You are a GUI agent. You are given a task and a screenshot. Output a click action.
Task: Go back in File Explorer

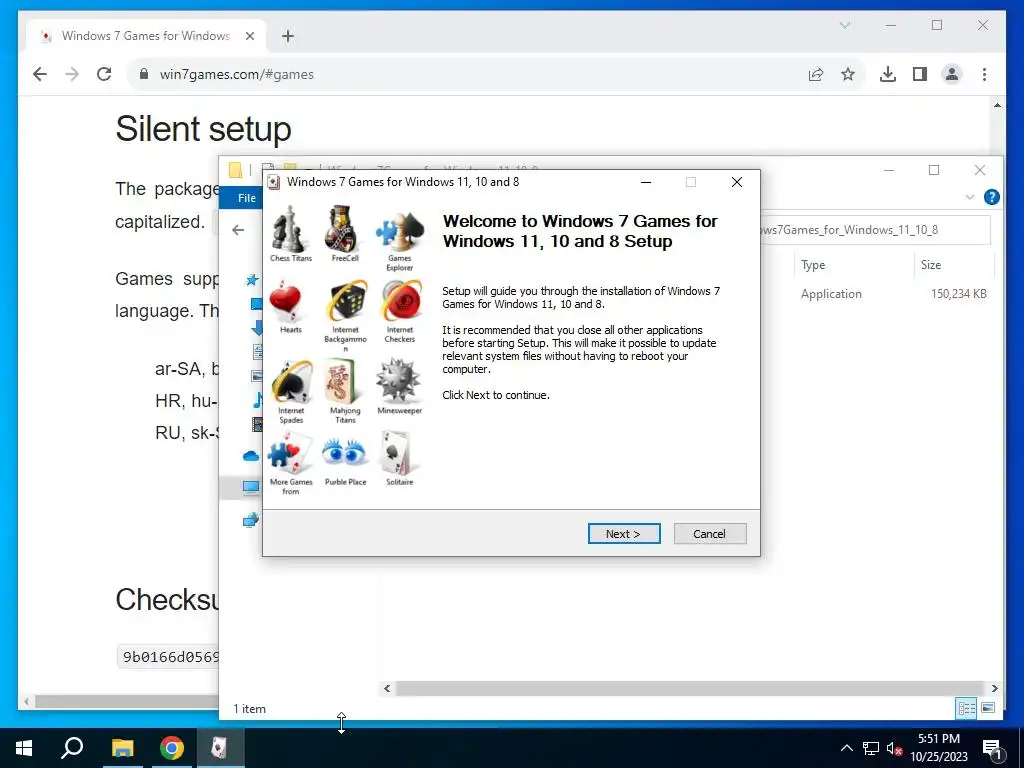pos(238,230)
